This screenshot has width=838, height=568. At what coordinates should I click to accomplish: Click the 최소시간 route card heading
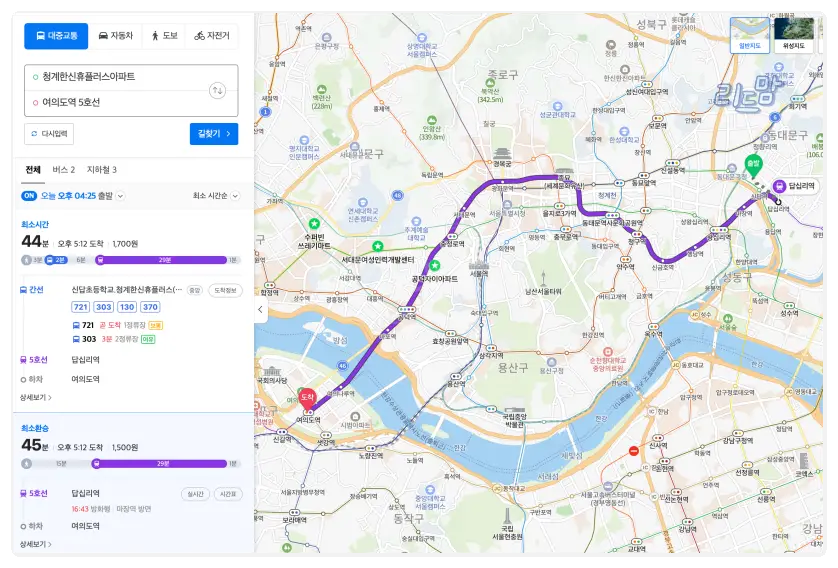coord(35,224)
